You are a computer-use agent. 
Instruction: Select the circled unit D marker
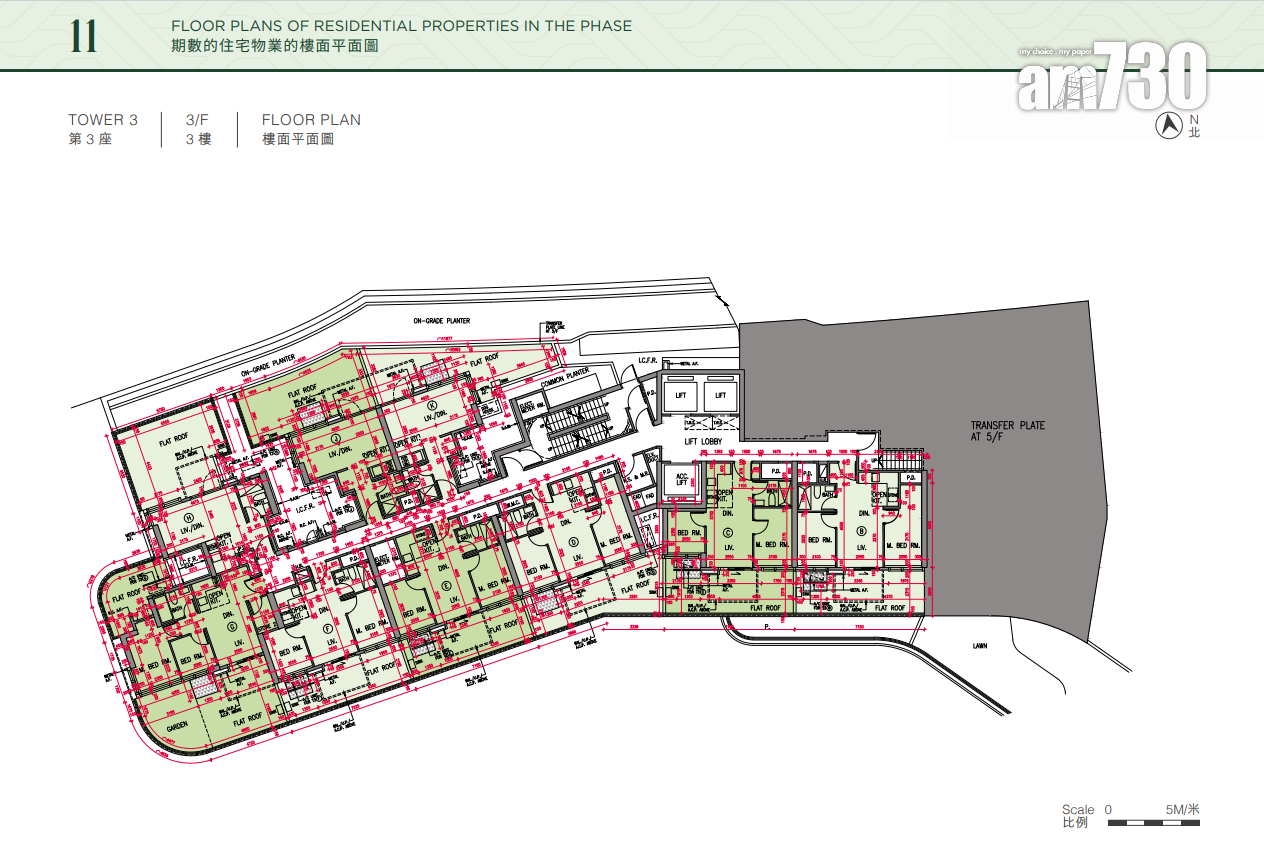[x=574, y=543]
